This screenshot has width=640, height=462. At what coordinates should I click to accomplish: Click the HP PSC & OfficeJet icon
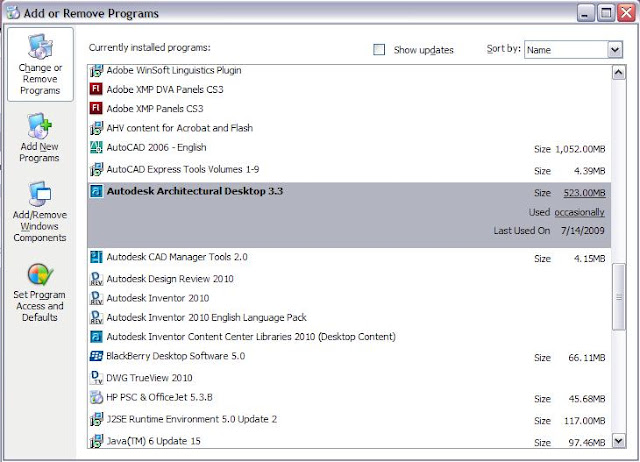click(x=96, y=397)
